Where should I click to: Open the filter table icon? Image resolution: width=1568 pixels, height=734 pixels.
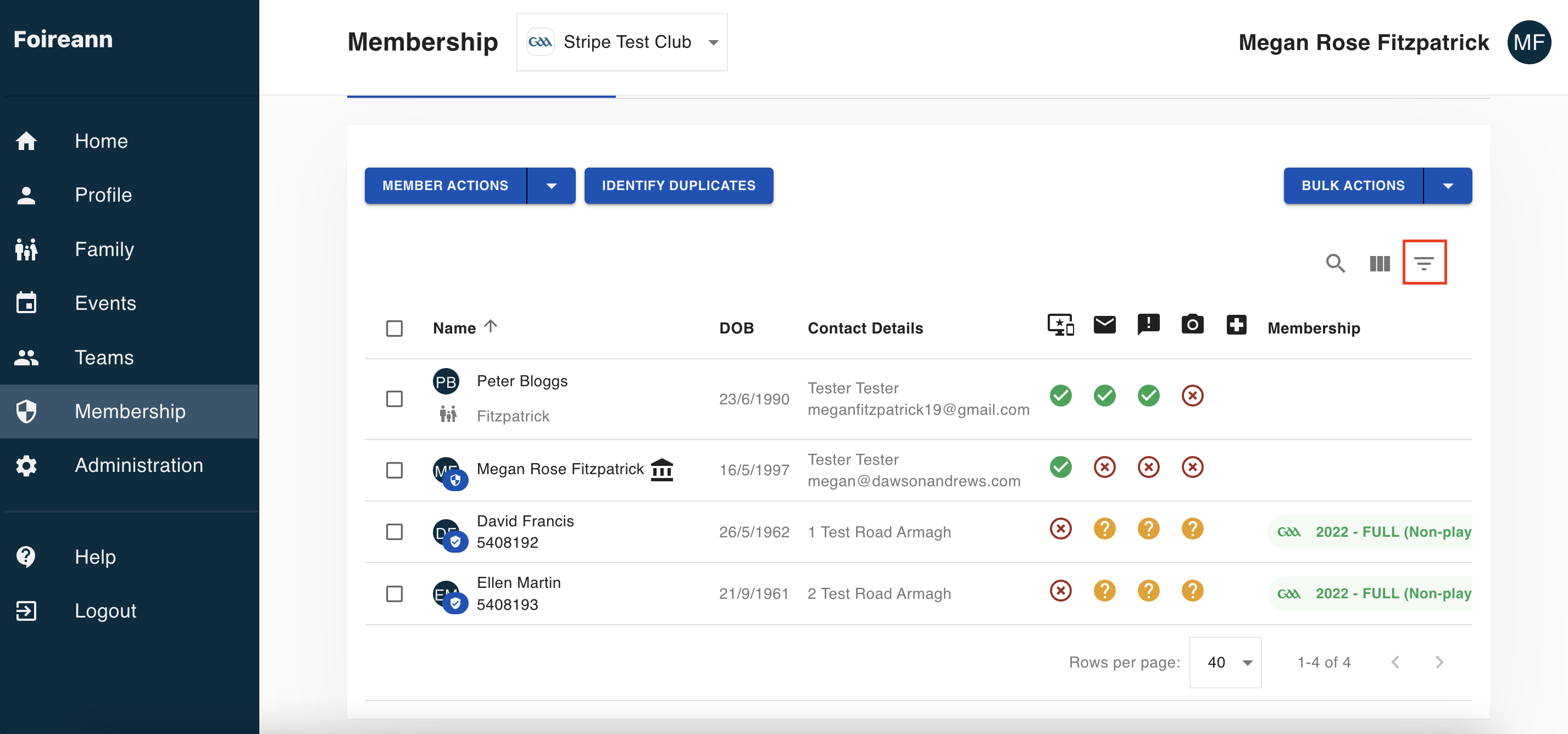tap(1424, 264)
